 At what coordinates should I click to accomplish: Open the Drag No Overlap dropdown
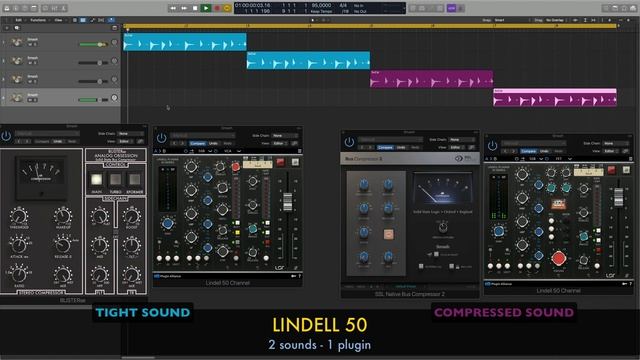coord(555,20)
